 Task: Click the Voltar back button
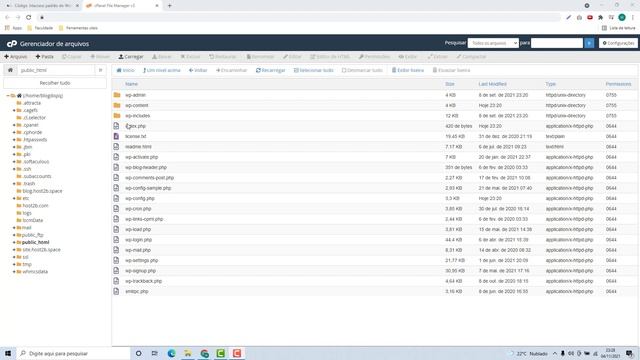coord(198,70)
